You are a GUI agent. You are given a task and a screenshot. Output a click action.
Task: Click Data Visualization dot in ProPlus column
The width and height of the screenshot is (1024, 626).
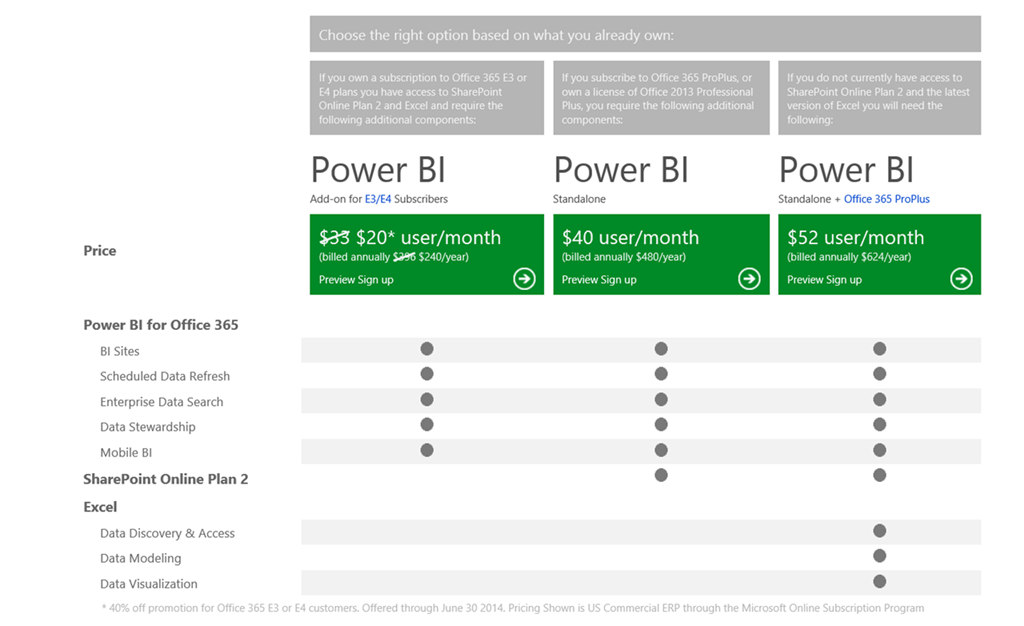pyautogui.click(x=880, y=581)
